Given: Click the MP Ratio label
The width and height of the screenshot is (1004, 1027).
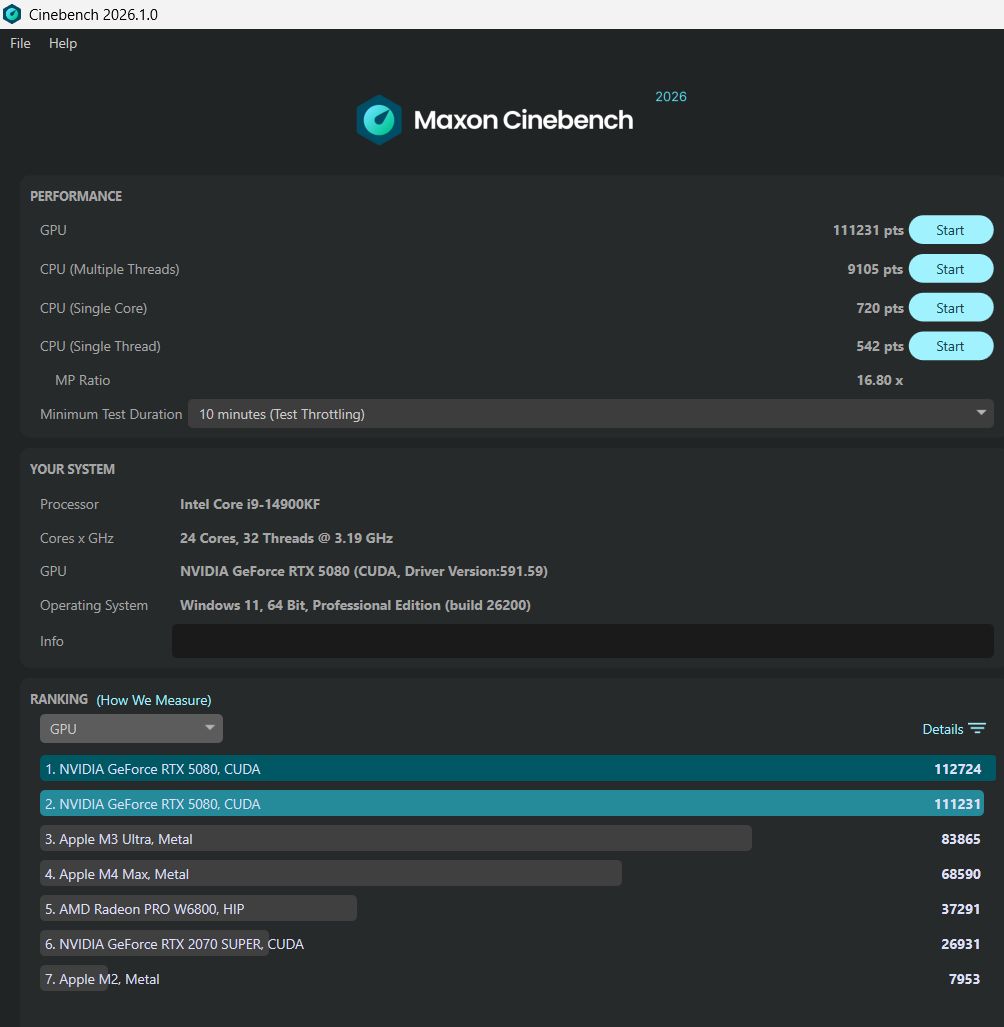Looking at the screenshot, I should point(83,380).
